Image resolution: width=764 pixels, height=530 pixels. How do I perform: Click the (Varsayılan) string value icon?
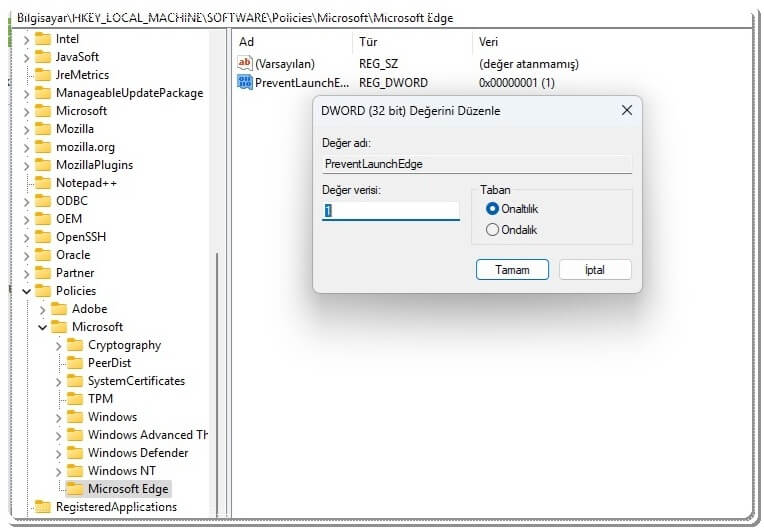pos(245,63)
